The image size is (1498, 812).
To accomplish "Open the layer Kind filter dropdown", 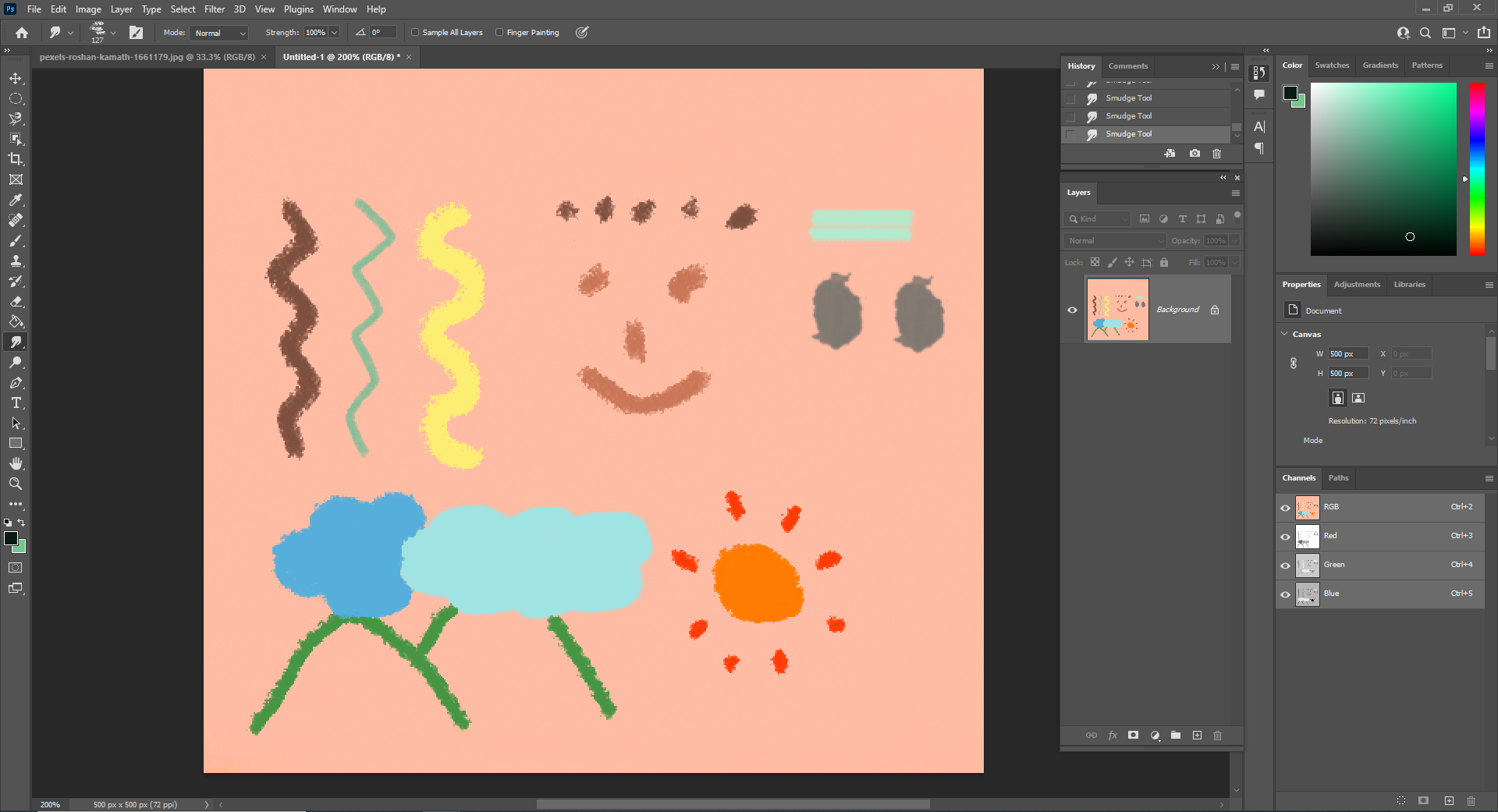I will (1097, 219).
